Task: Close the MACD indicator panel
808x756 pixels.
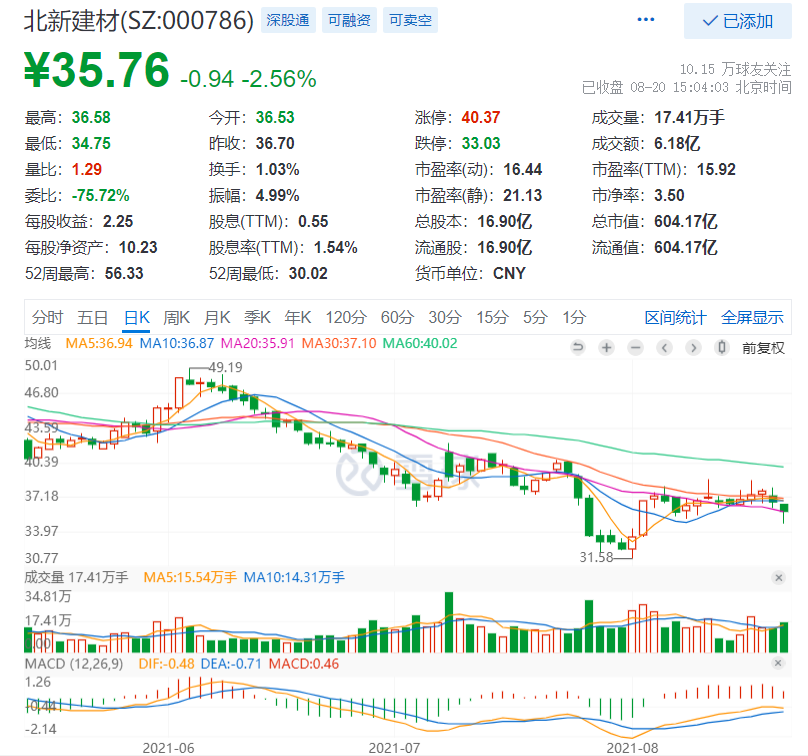Action: pos(778,662)
